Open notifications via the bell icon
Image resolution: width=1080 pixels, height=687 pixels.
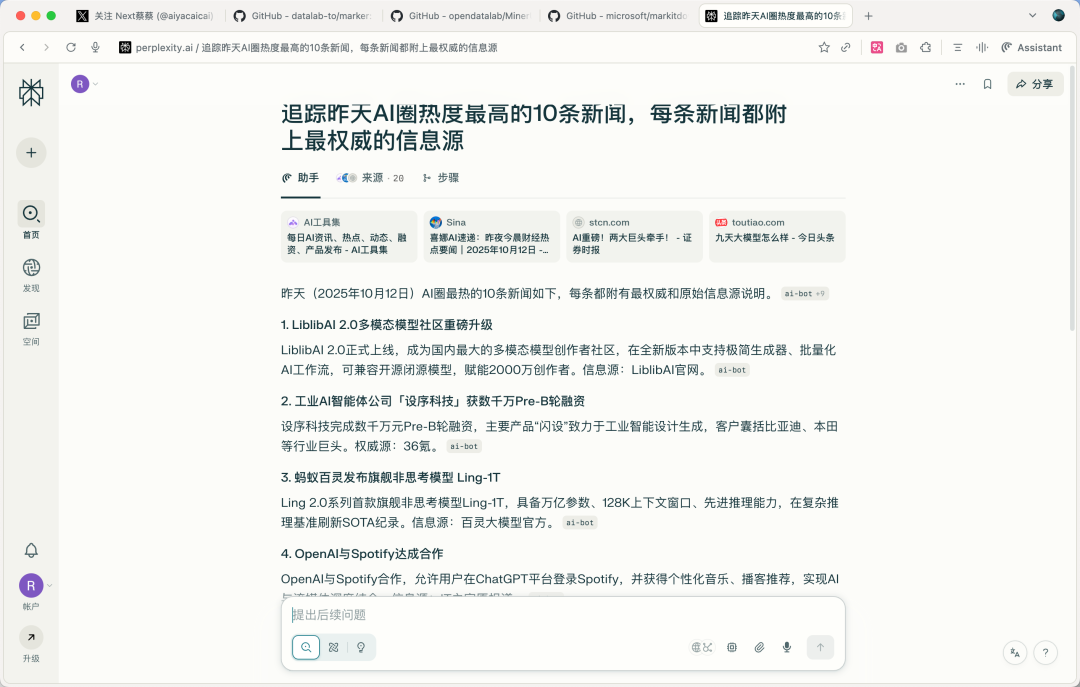[x=31, y=550]
